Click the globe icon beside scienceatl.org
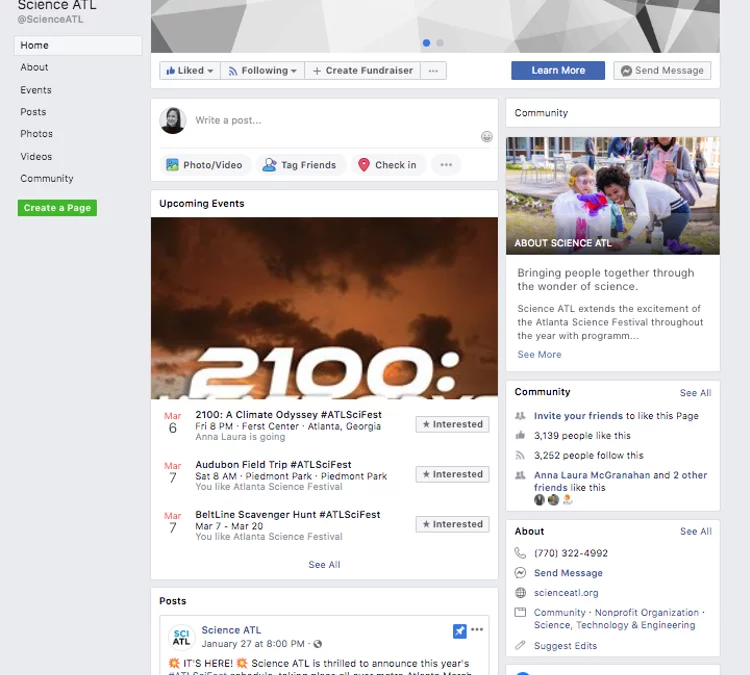 (x=520, y=593)
